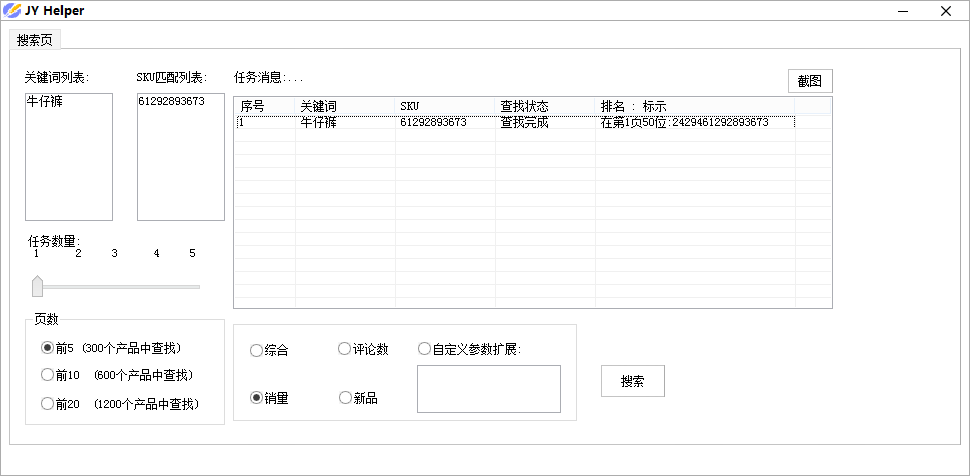Click the 关键词 column header

click(345, 106)
